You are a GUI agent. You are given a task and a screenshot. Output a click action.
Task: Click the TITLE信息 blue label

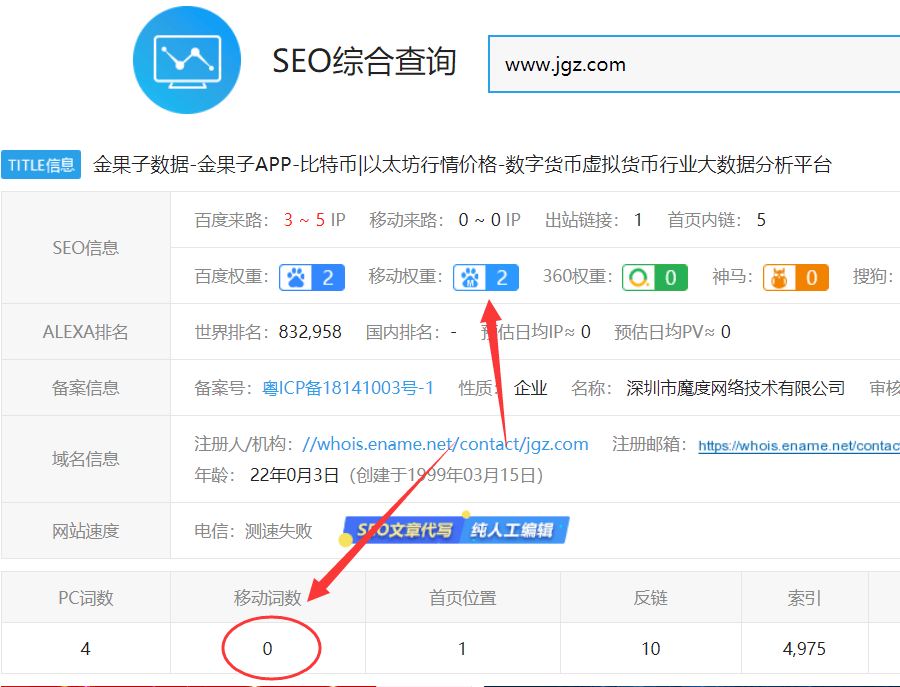coord(41,165)
